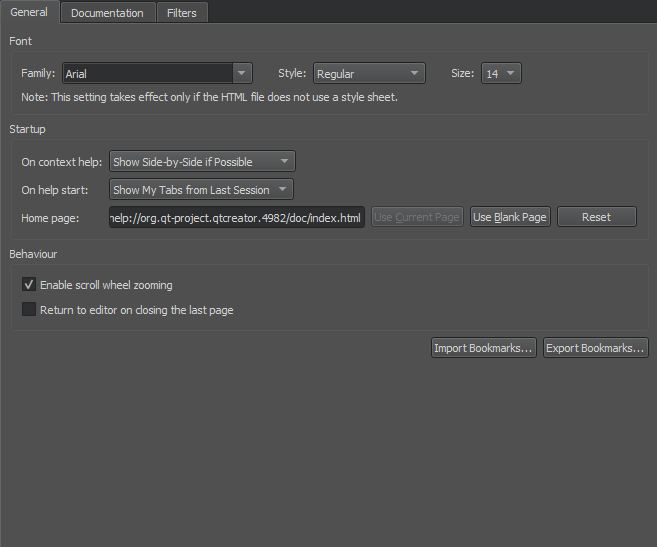Click the Use Current Page button

click(x=417, y=217)
